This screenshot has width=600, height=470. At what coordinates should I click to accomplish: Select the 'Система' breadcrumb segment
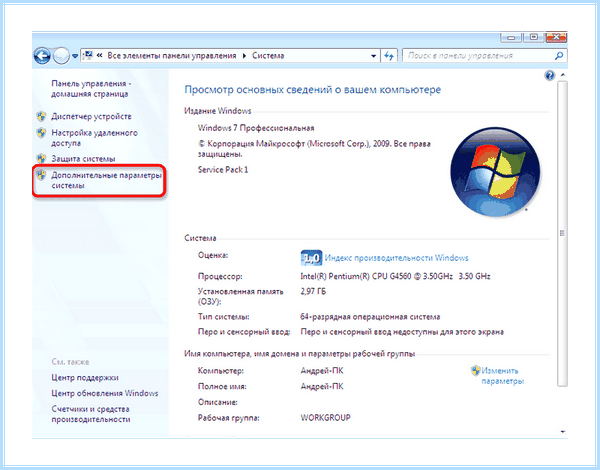pos(268,55)
